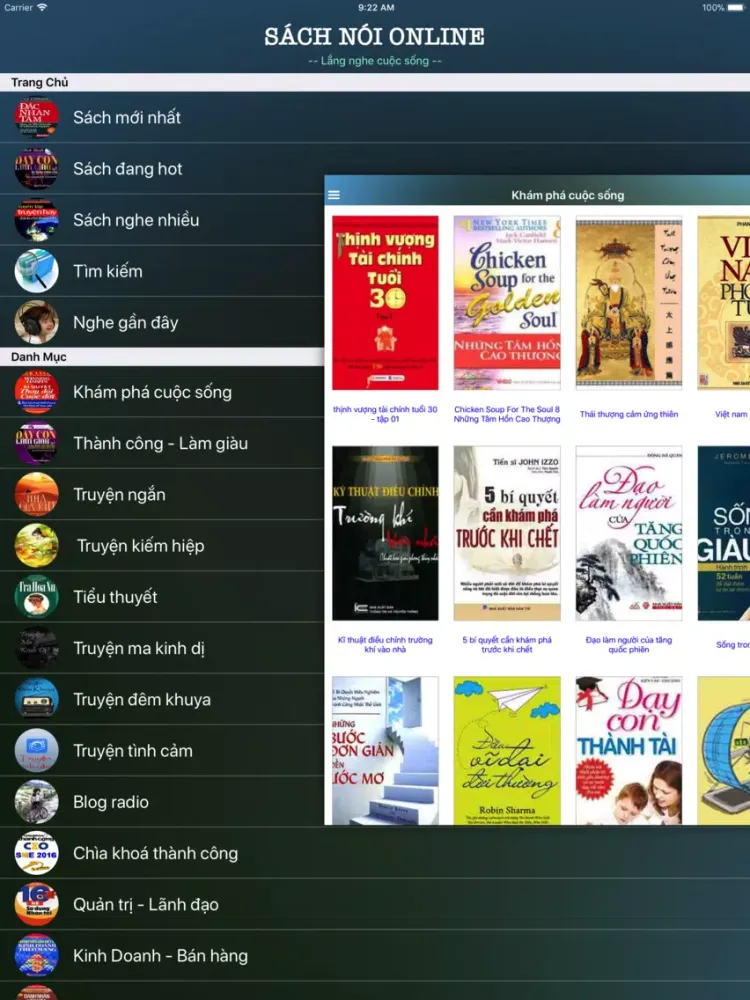Tap the Quản trị - Lãnh đạo round icon
This screenshot has height=1000, width=750.
pyautogui.click(x=36, y=904)
